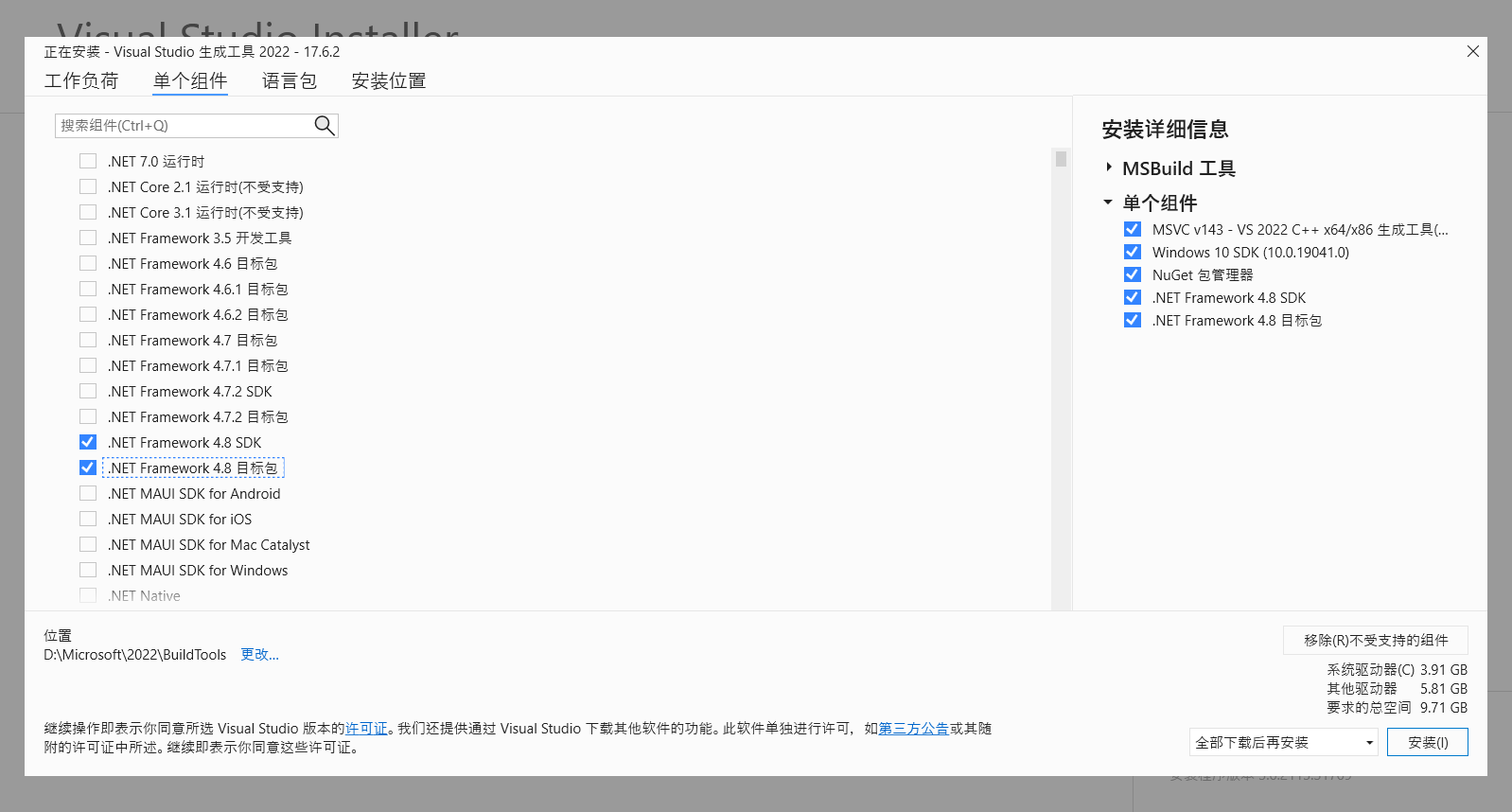Uncheck NuGet 包管理器 in details
The height and width of the screenshot is (812, 1512).
pyautogui.click(x=1132, y=274)
